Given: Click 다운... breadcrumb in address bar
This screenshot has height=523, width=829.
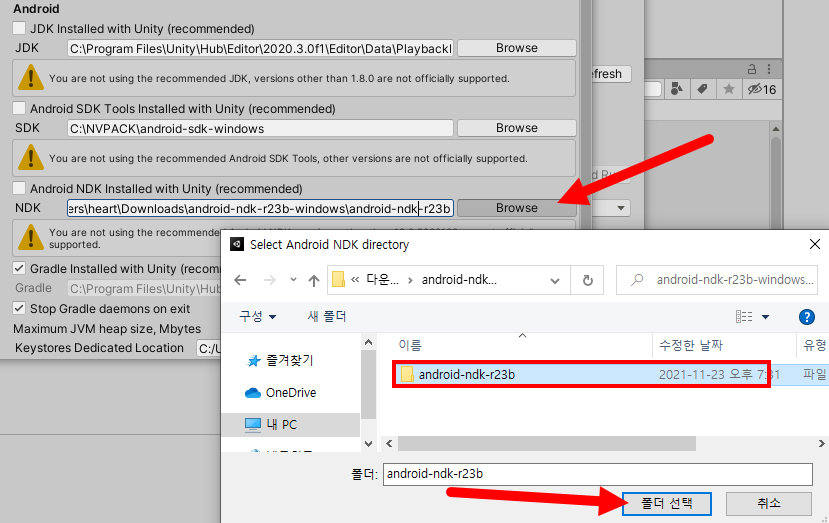Looking at the screenshot, I should point(382,279).
